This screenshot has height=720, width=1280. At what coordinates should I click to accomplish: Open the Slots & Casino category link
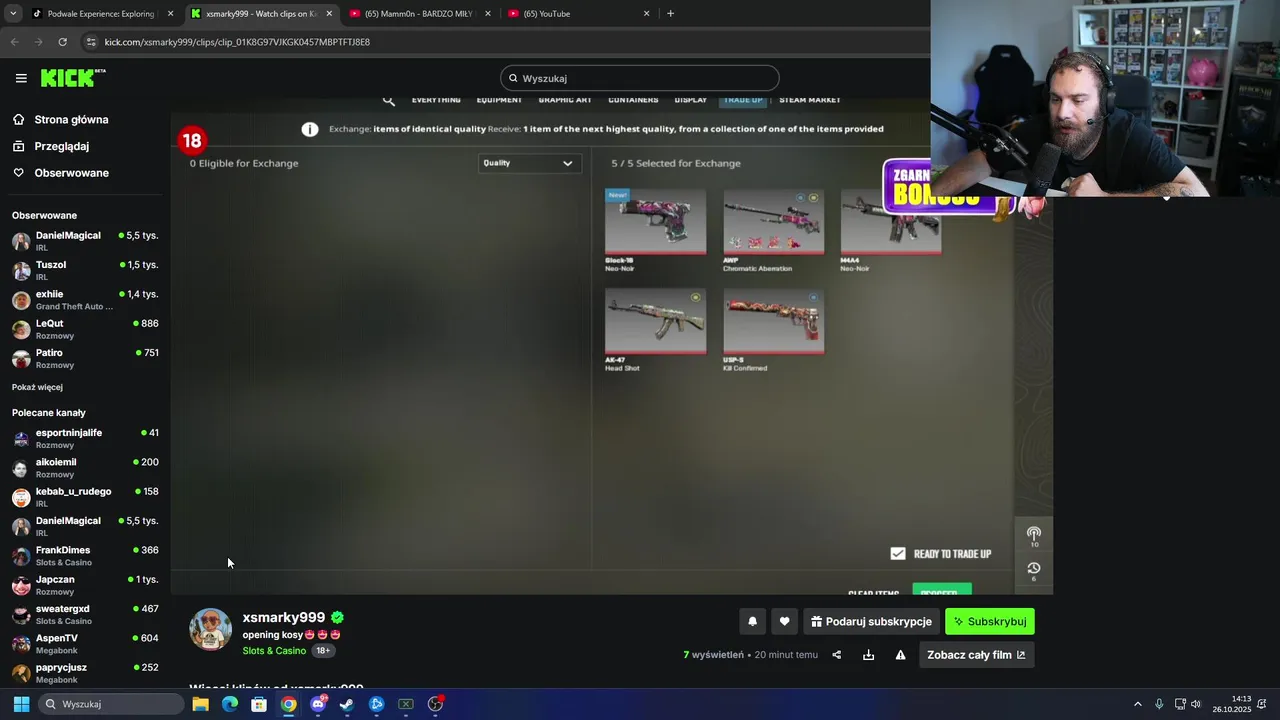tap(274, 651)
